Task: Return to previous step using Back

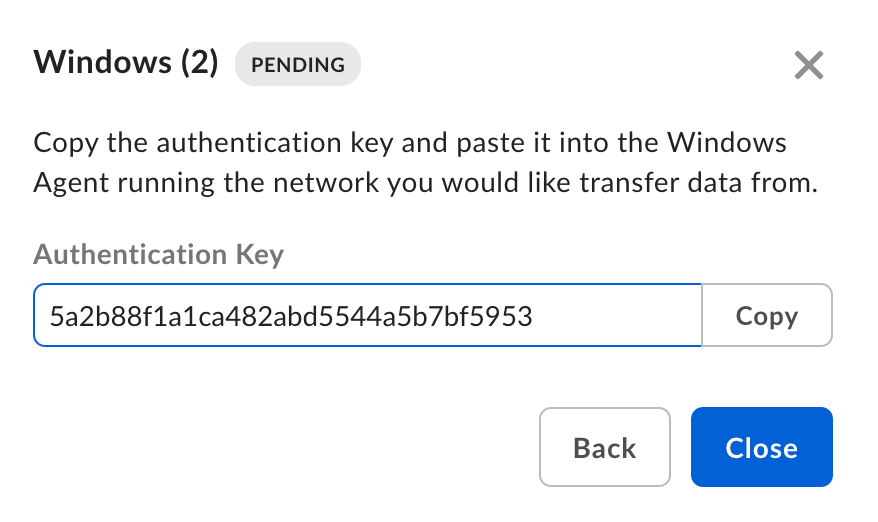Action: [x=604, y=447]
